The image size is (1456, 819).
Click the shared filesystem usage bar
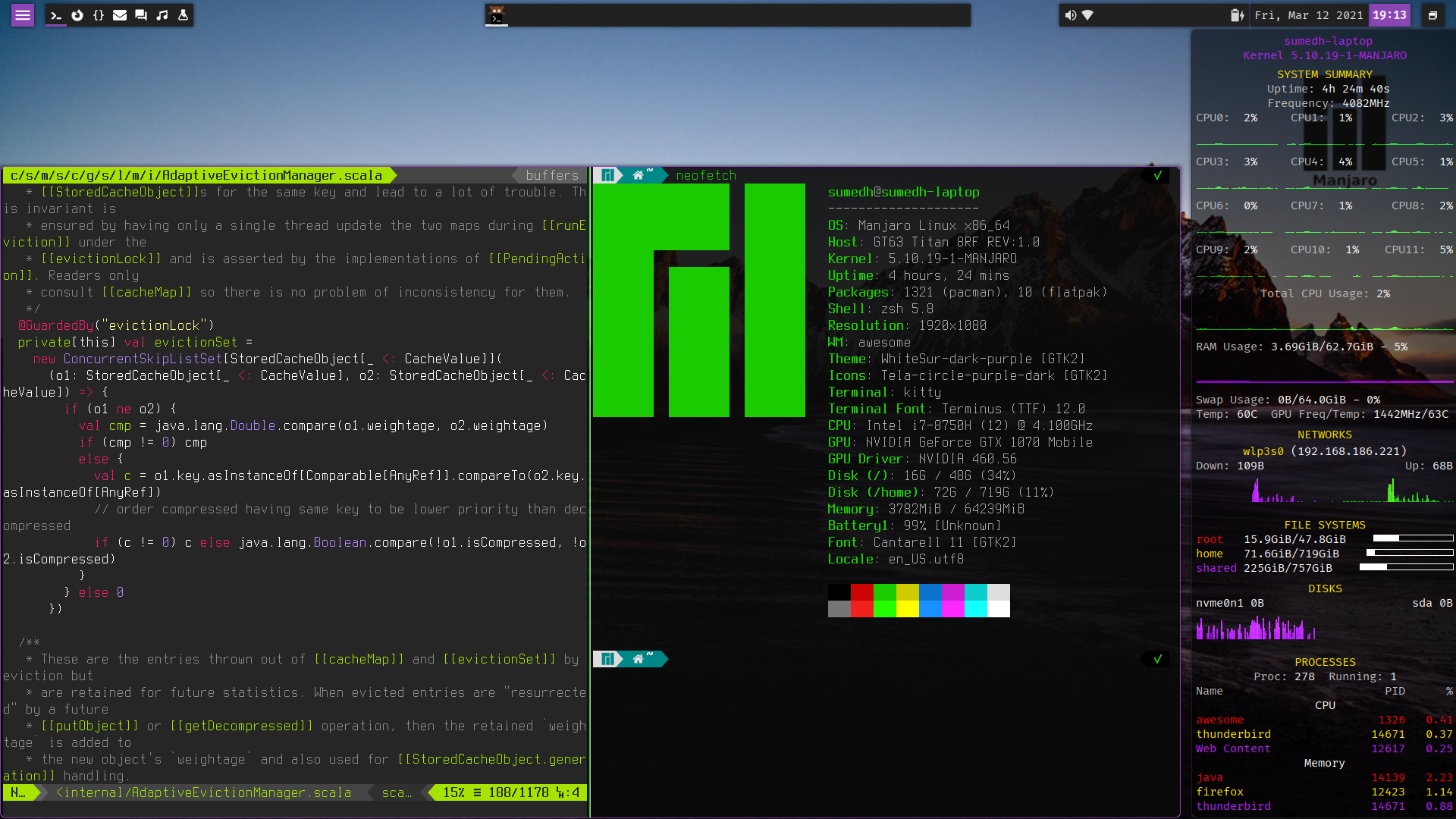(1407, 567)
